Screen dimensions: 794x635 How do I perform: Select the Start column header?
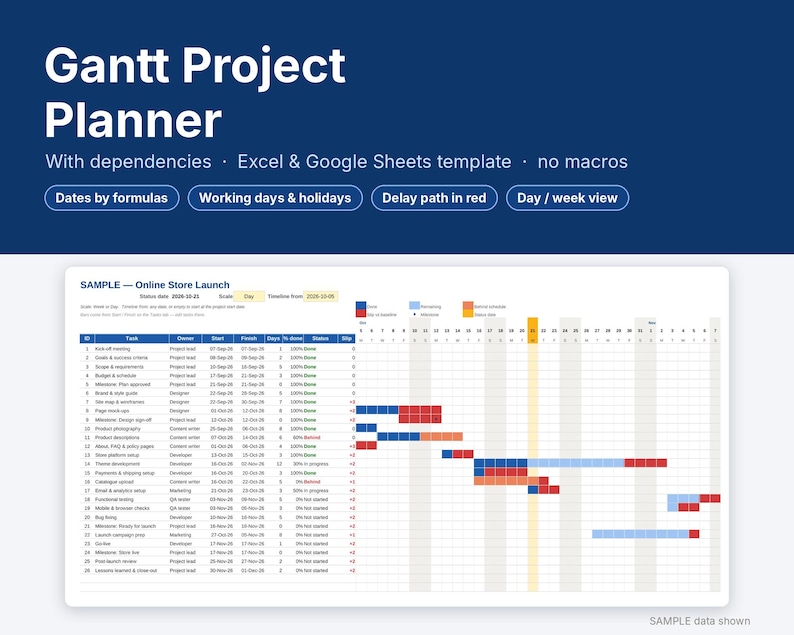[218, 338]
